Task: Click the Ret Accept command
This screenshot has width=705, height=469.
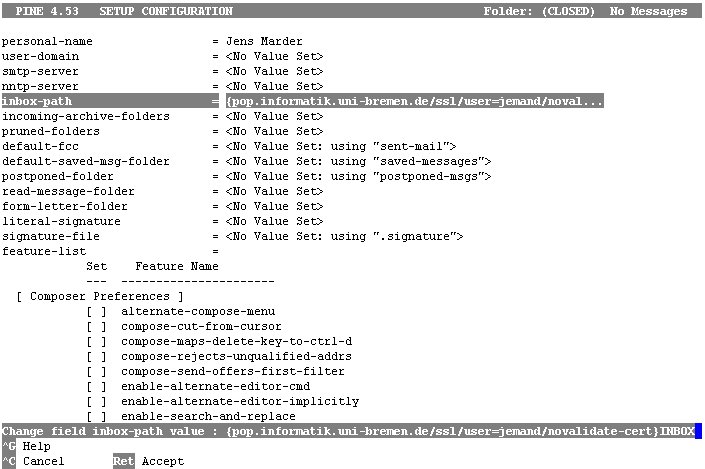Action: [x=148, y=461]
